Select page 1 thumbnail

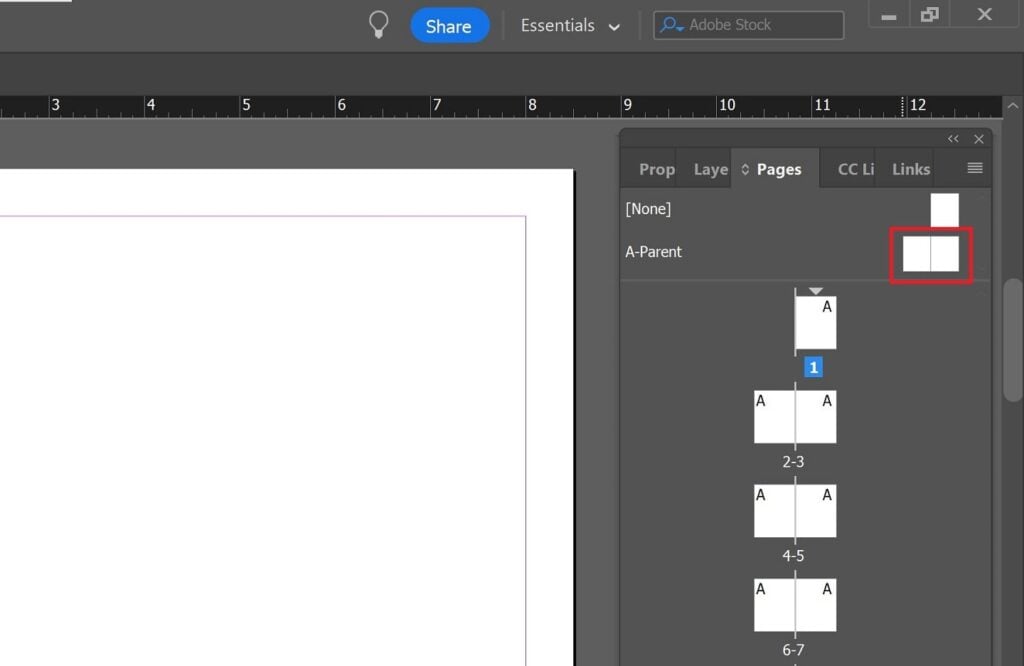click(x=816, y=323)
